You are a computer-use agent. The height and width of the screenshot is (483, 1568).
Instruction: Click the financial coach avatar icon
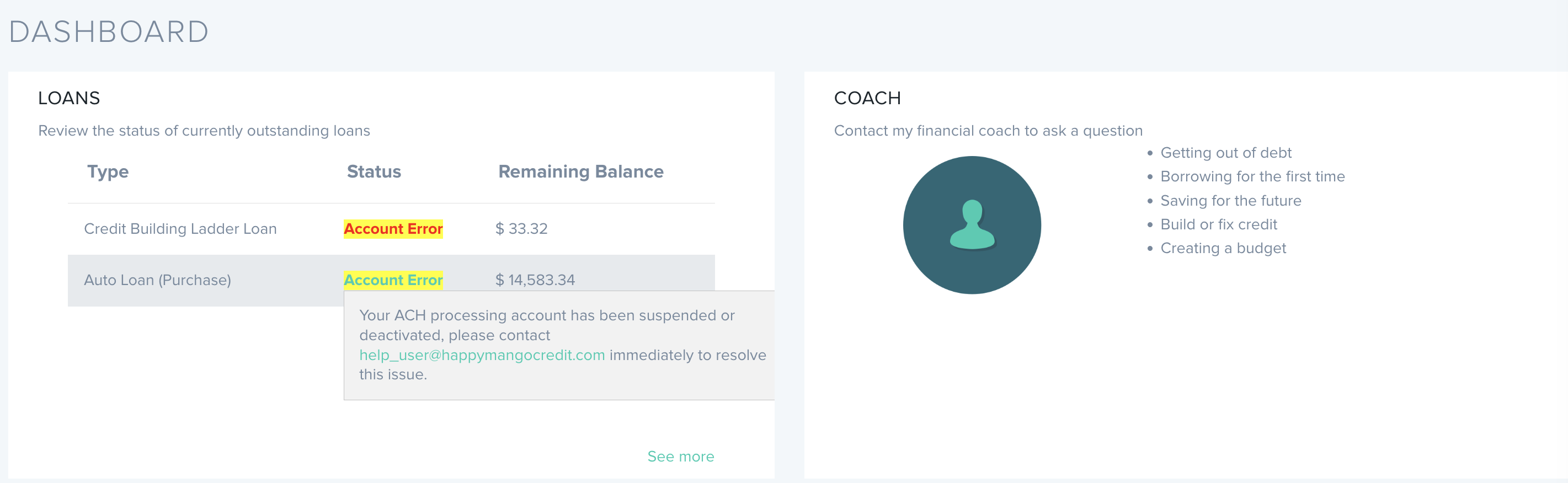point(972,225)
